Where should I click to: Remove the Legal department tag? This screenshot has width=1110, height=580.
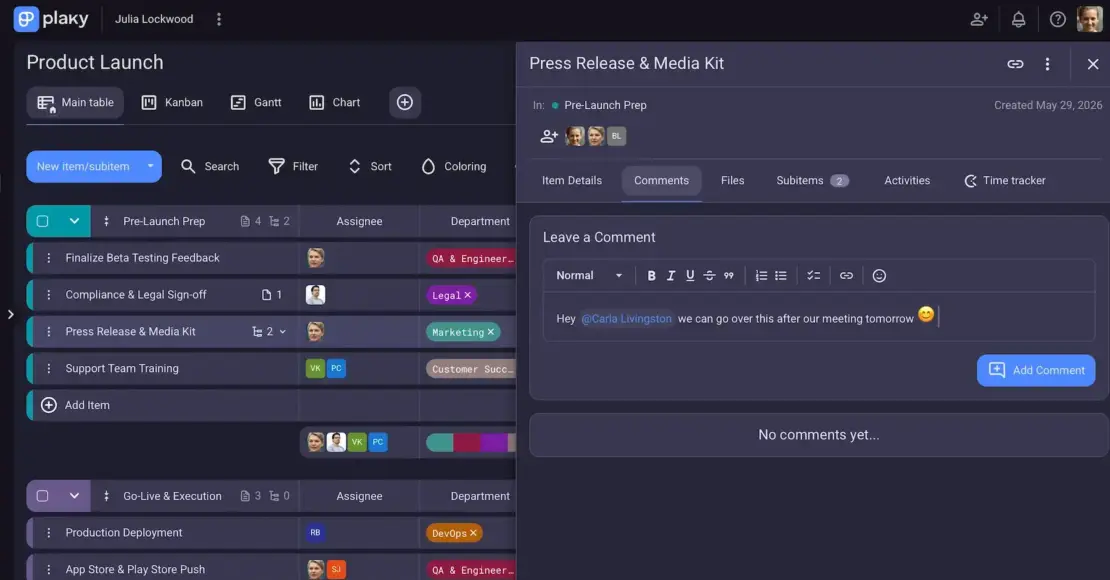(x=467, y=295)
